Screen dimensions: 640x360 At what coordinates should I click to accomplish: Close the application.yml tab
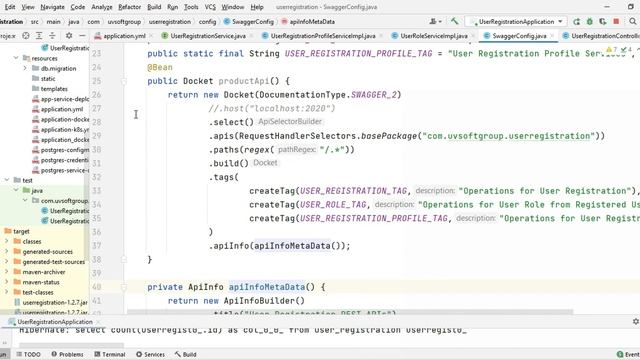pyautogui.click(x=150, y=36)
